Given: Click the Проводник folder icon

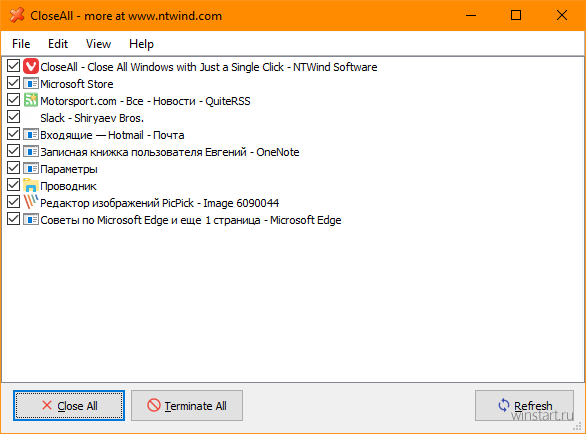Looking at the screenshot, I should [x=31, y=185].
